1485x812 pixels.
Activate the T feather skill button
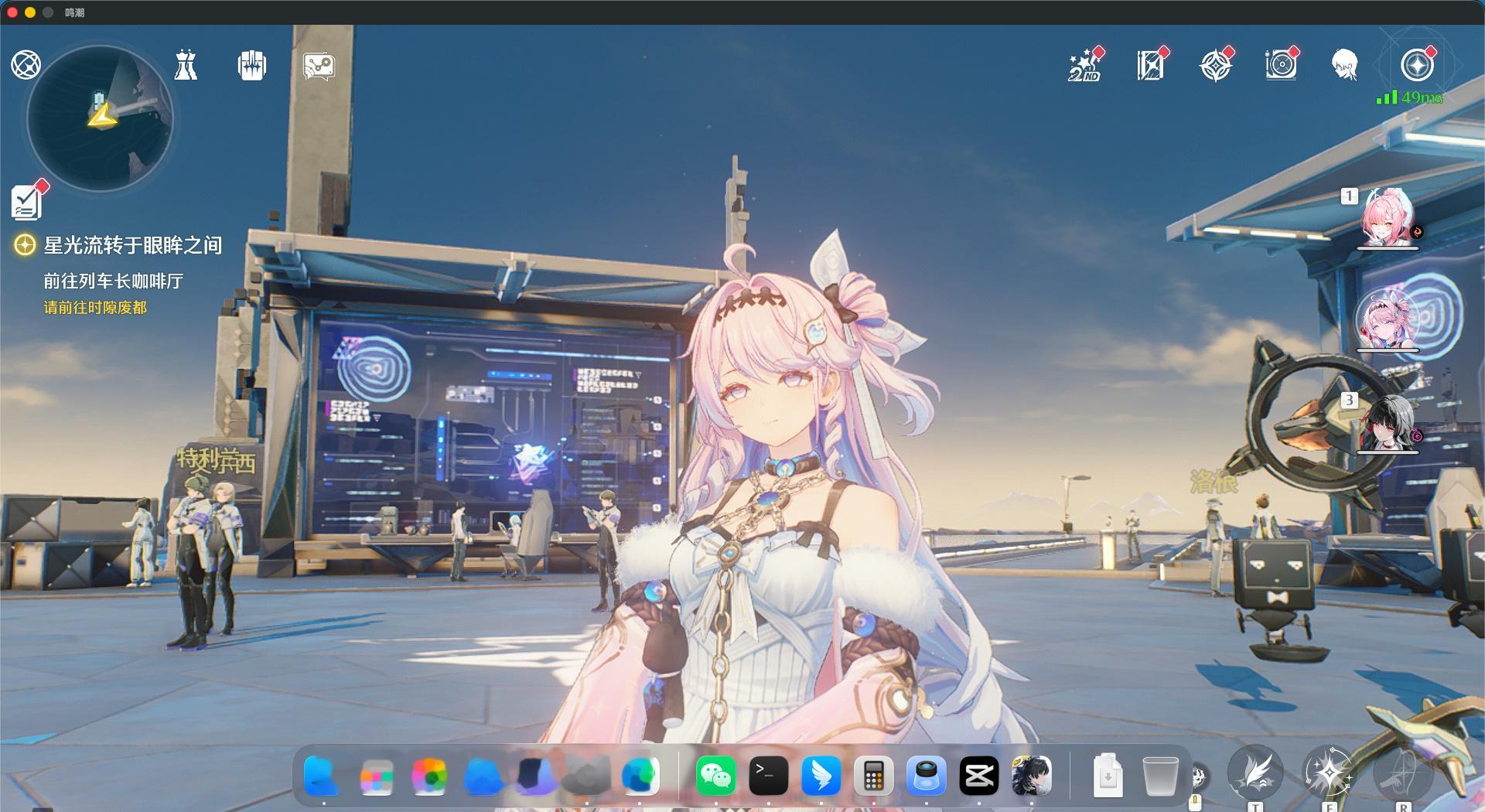tap(1255, 774)
